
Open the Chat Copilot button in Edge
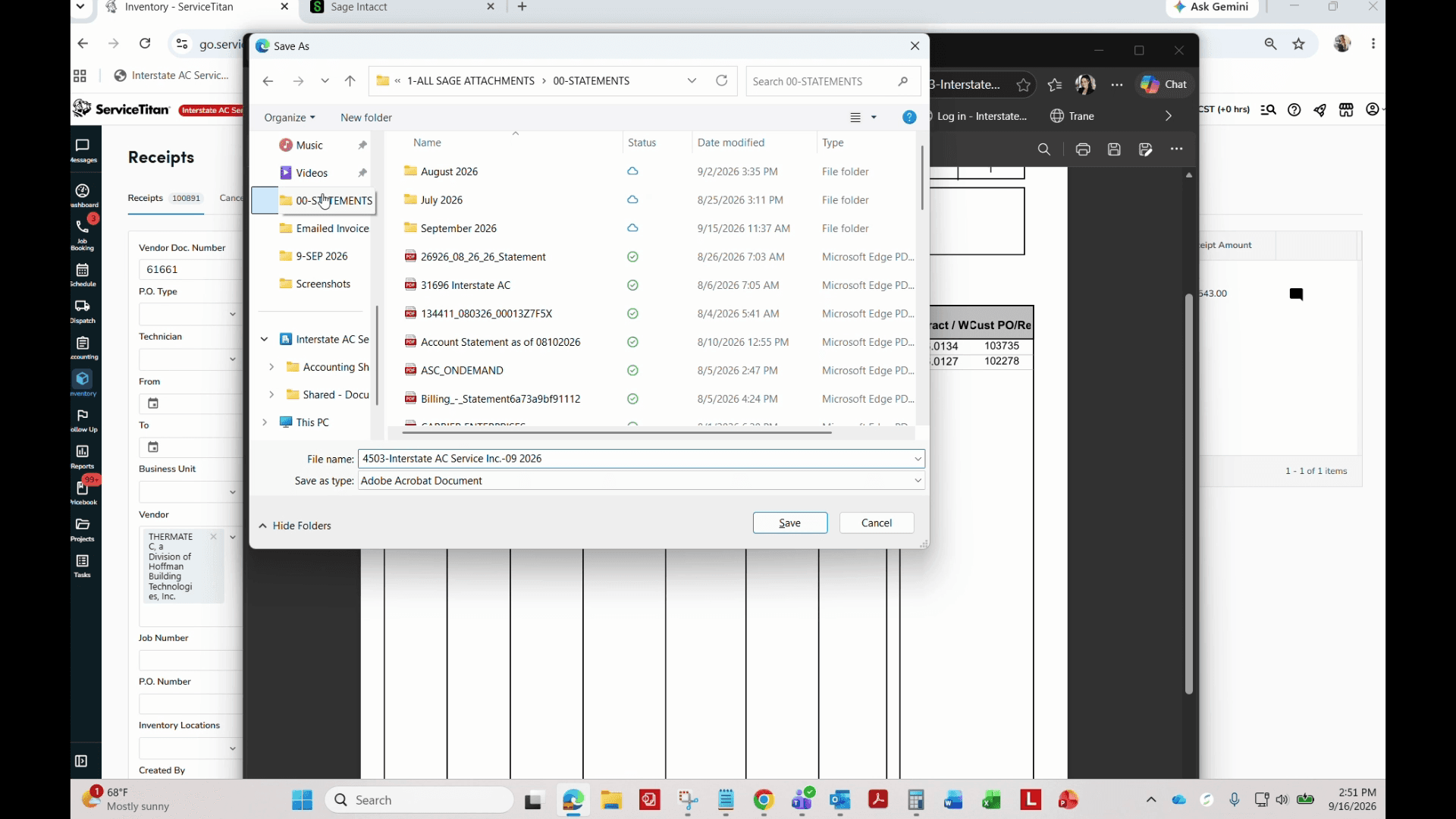1164,84
